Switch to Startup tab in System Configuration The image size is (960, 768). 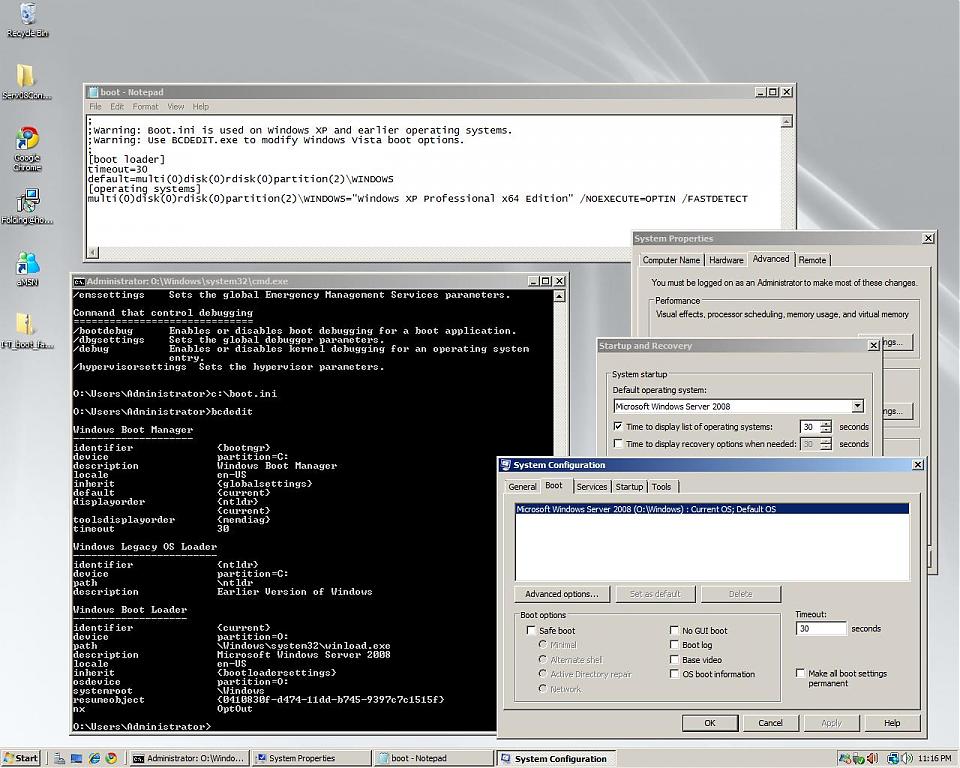coord(629,487)
